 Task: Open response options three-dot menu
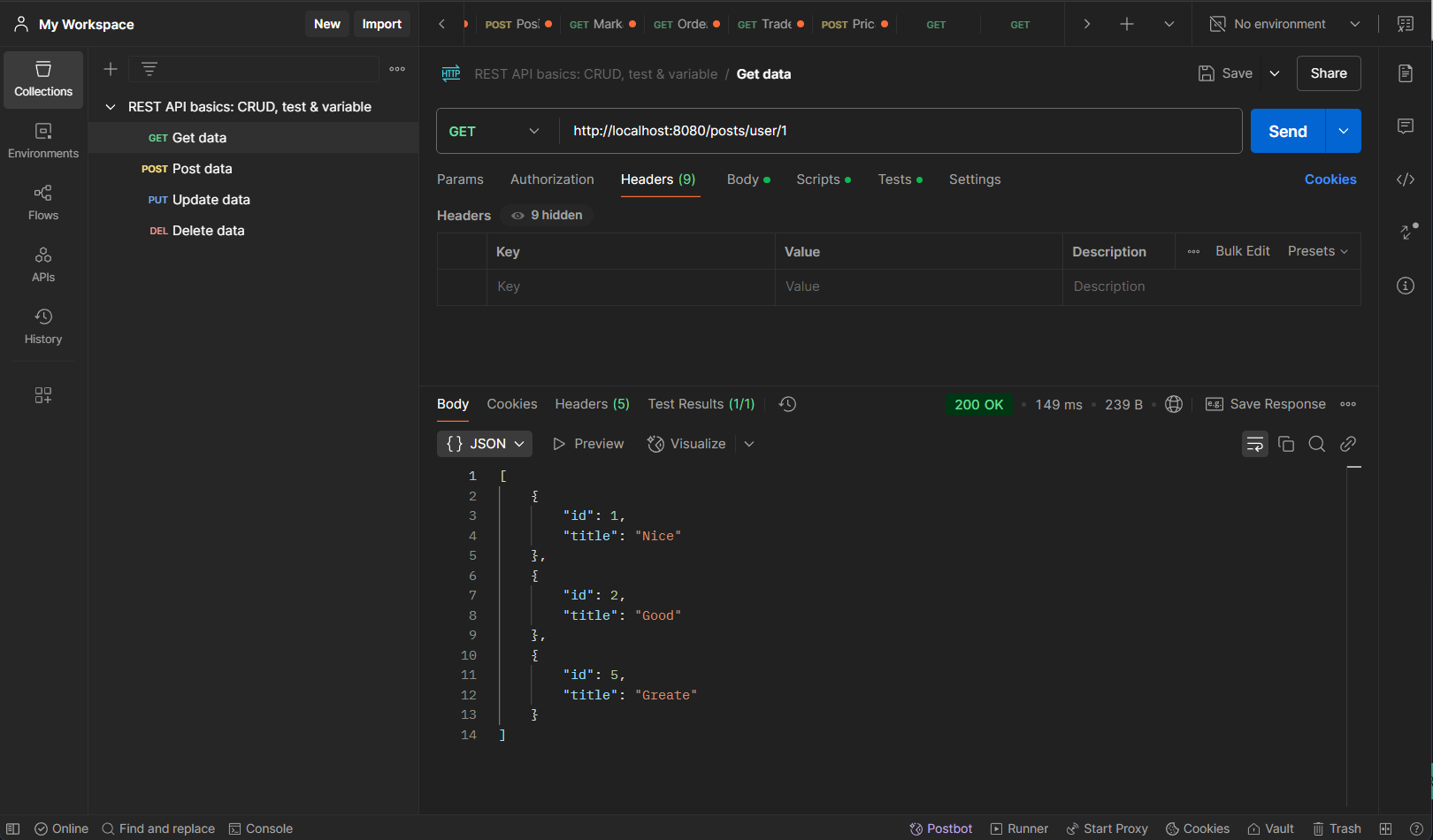click(x=1348, y=404)
